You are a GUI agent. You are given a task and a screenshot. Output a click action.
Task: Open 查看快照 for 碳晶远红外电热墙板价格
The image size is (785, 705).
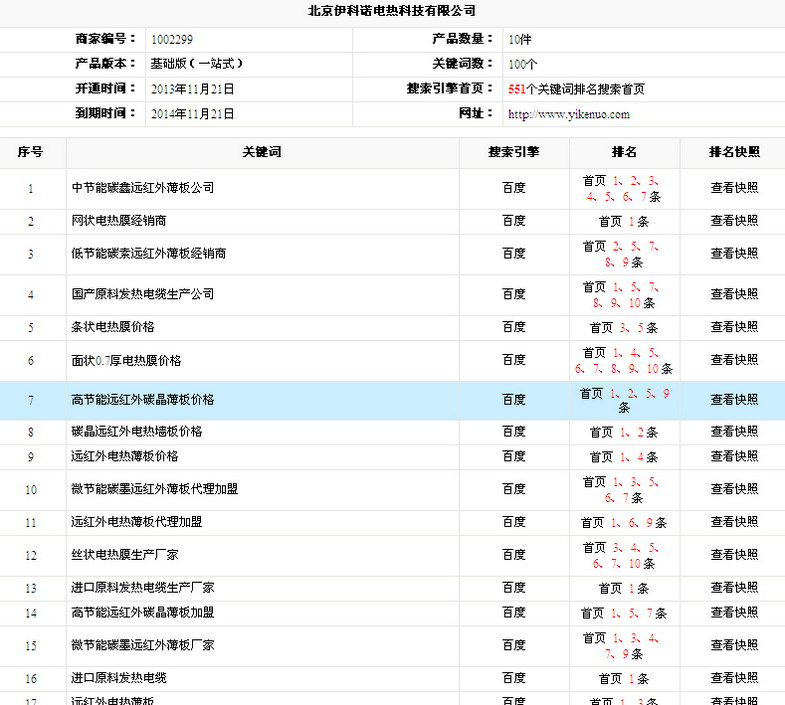pos(734,432)
